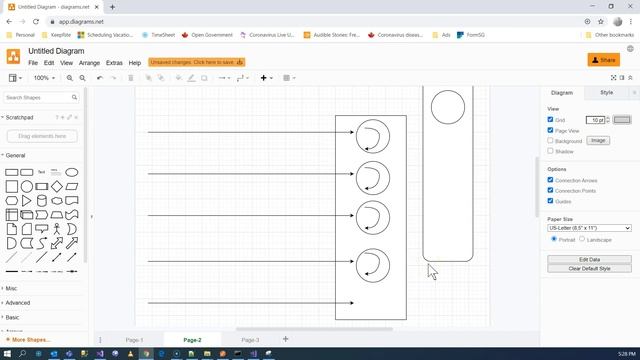Open the table dropdown in toolbar
This screenshot has width=640, height=360.
click(289, 78)
